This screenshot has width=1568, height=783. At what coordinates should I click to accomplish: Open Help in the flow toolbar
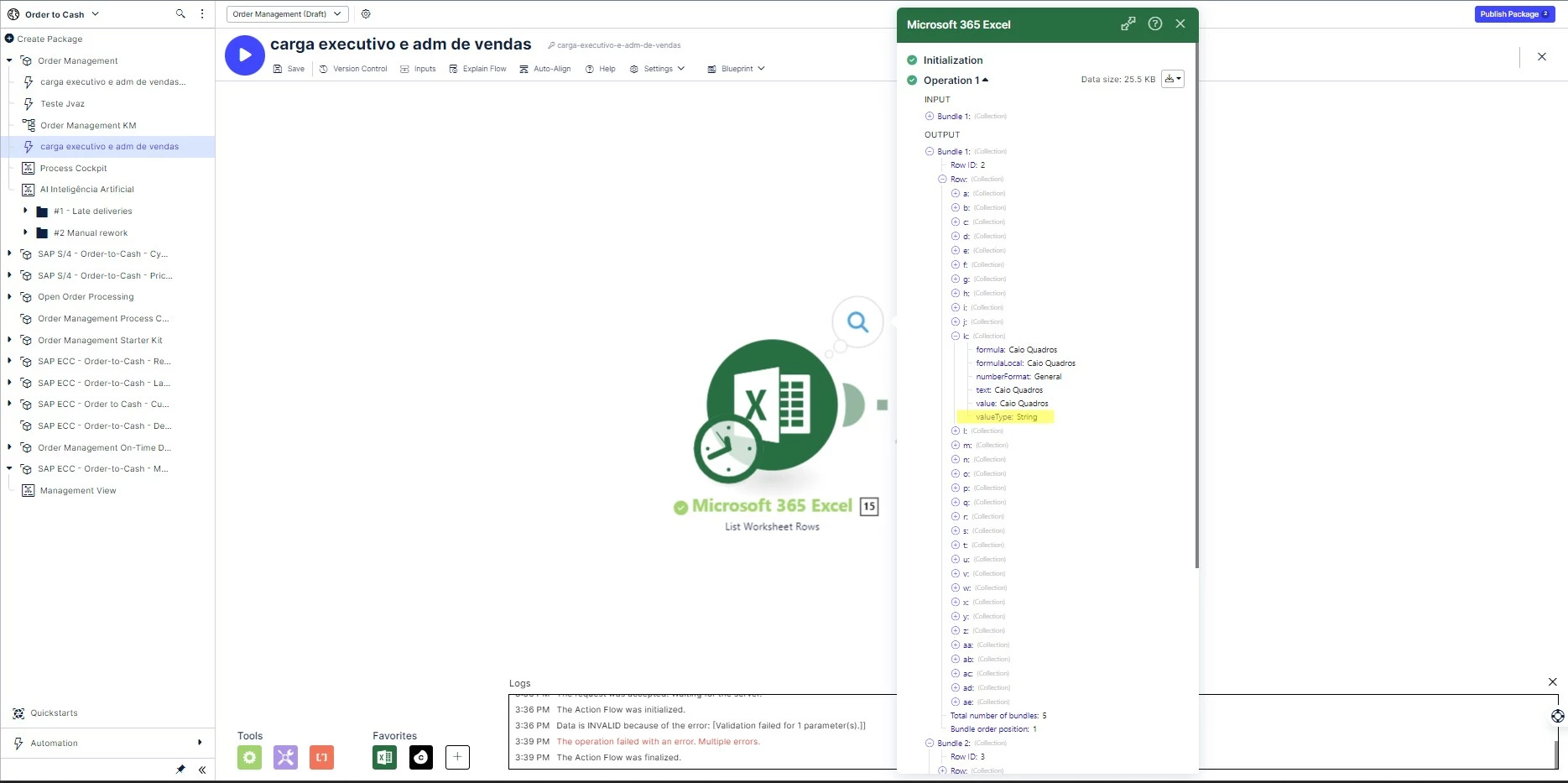pos(600,69)
